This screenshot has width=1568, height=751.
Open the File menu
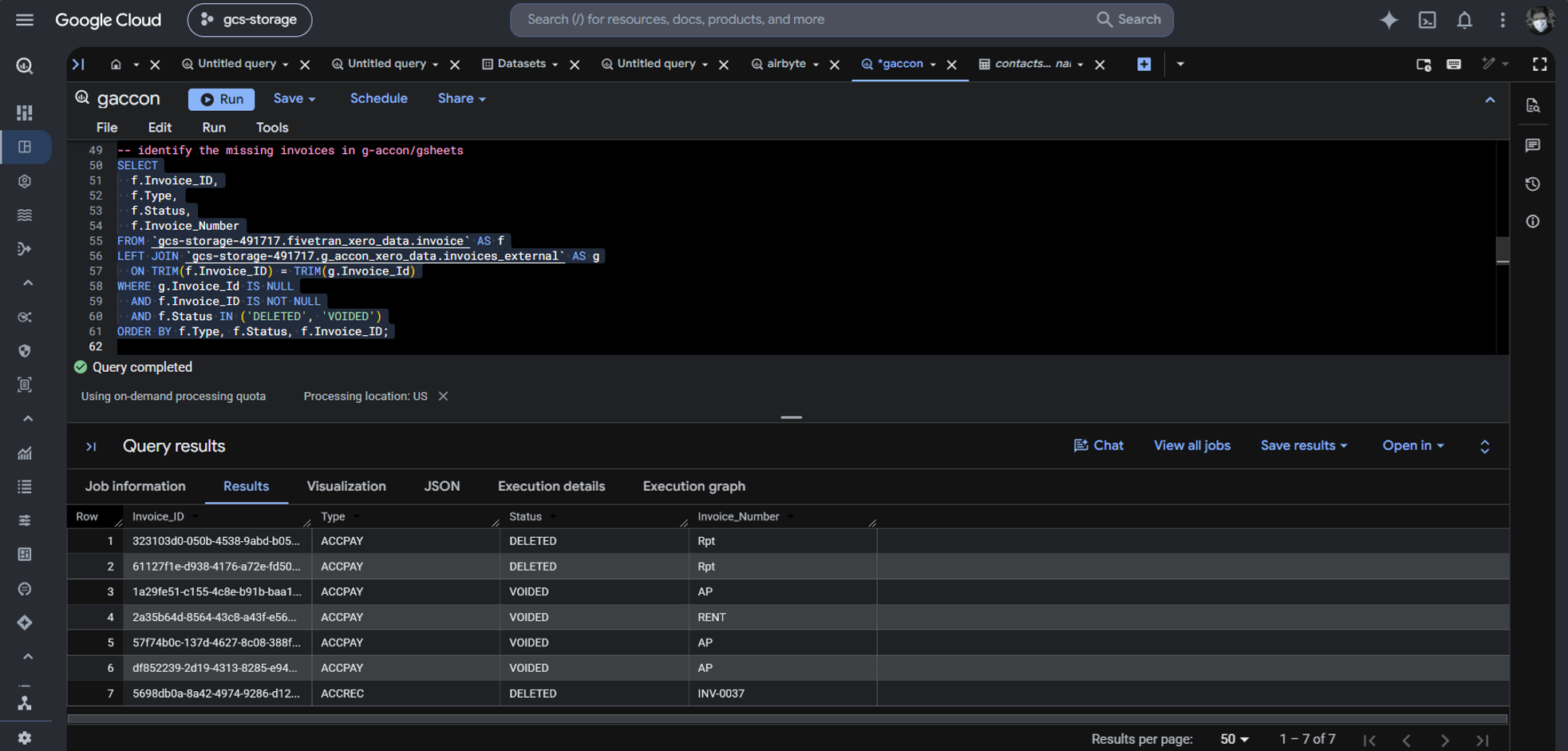pyautogui.click(x=107, y=128)
